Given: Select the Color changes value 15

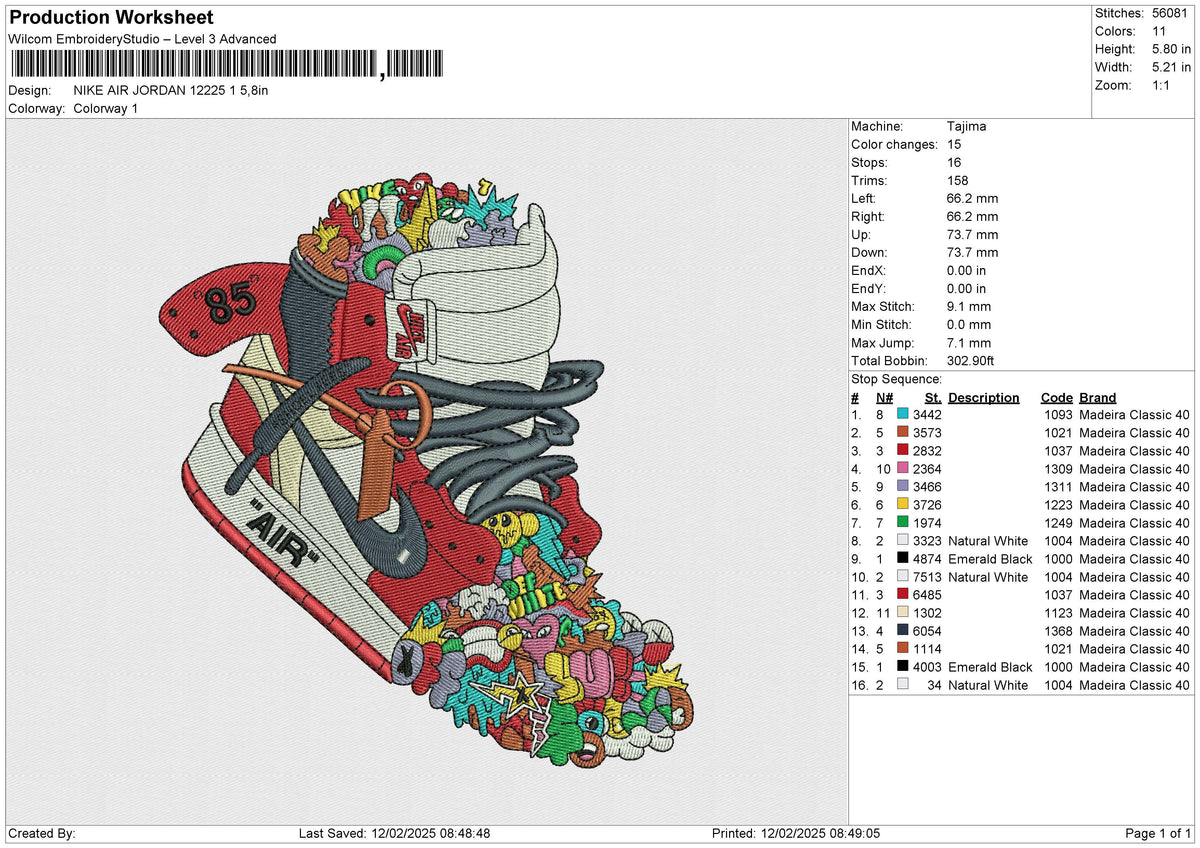Looking at the screenshot, I should pyautogui.click(x=954, y=144).
